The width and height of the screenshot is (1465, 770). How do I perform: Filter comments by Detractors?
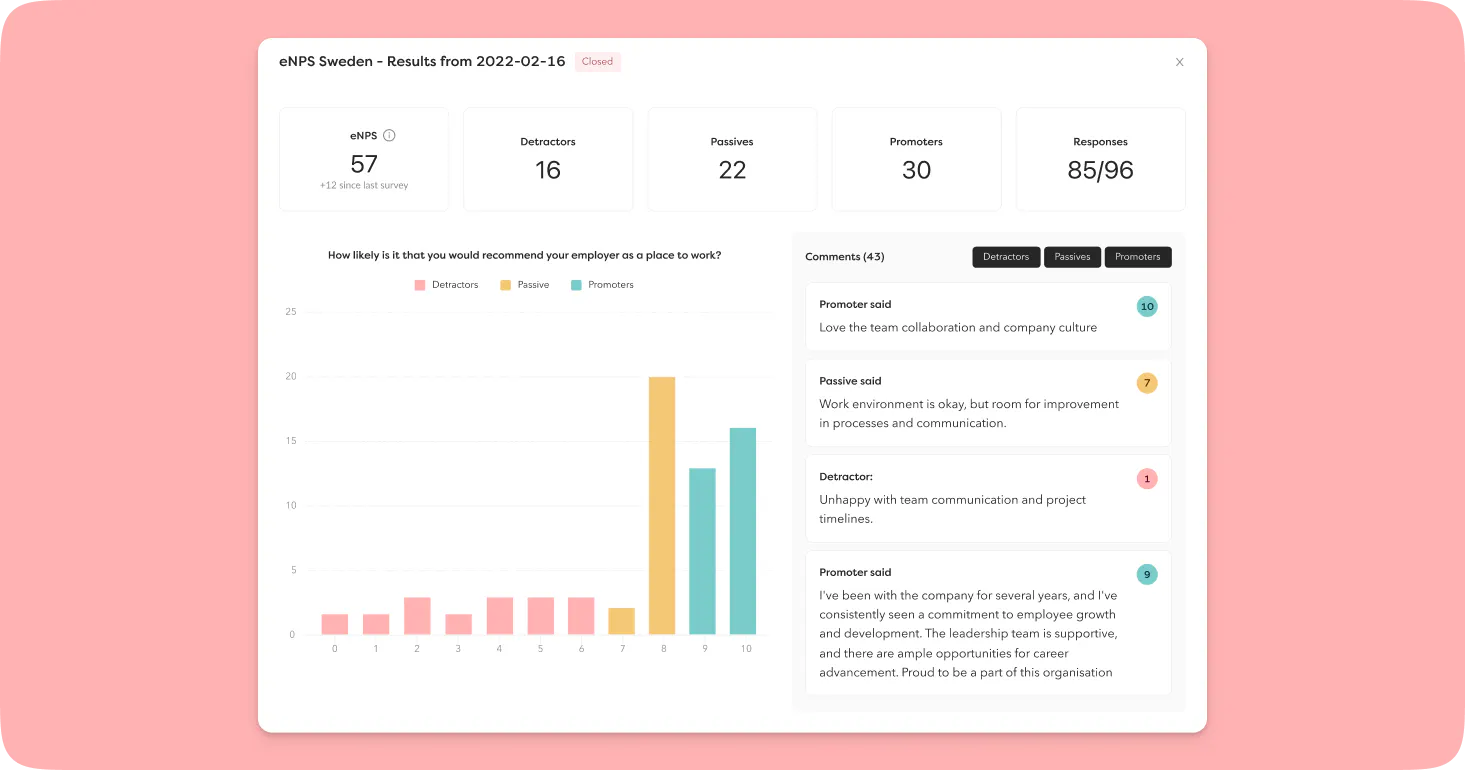click(1006, 257)
